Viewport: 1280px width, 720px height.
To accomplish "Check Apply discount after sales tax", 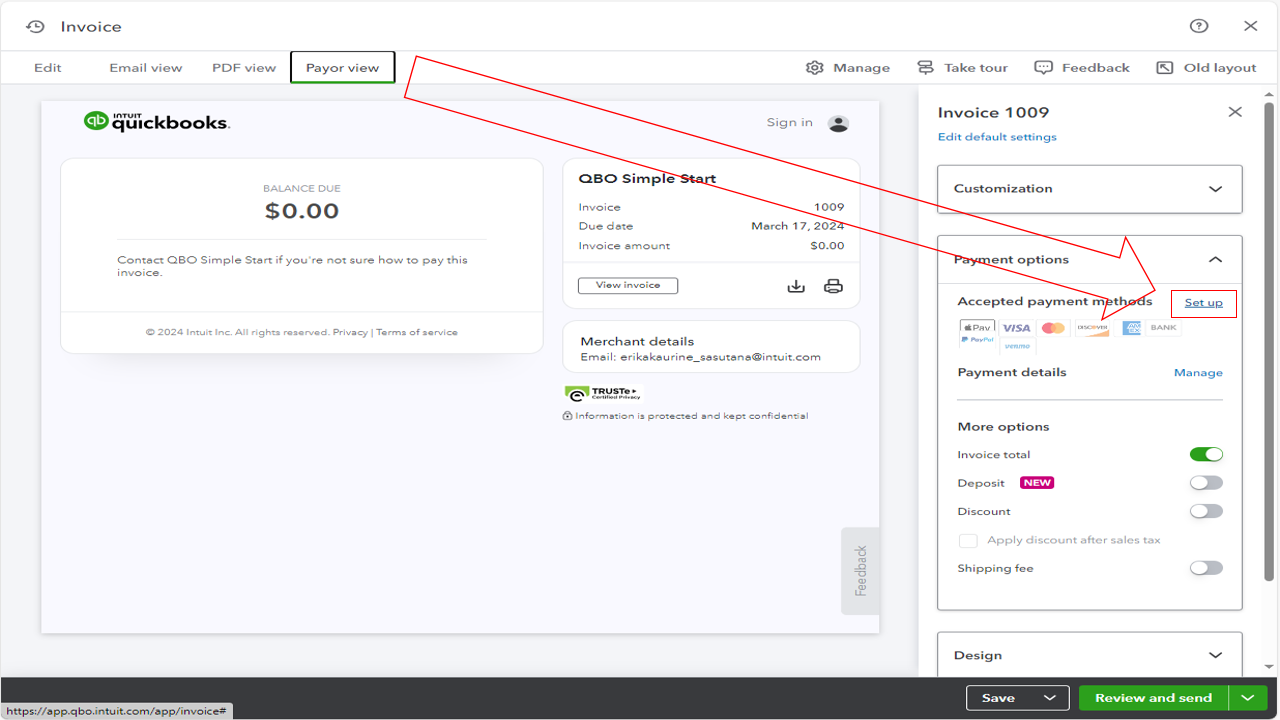I will pos(968,540).
